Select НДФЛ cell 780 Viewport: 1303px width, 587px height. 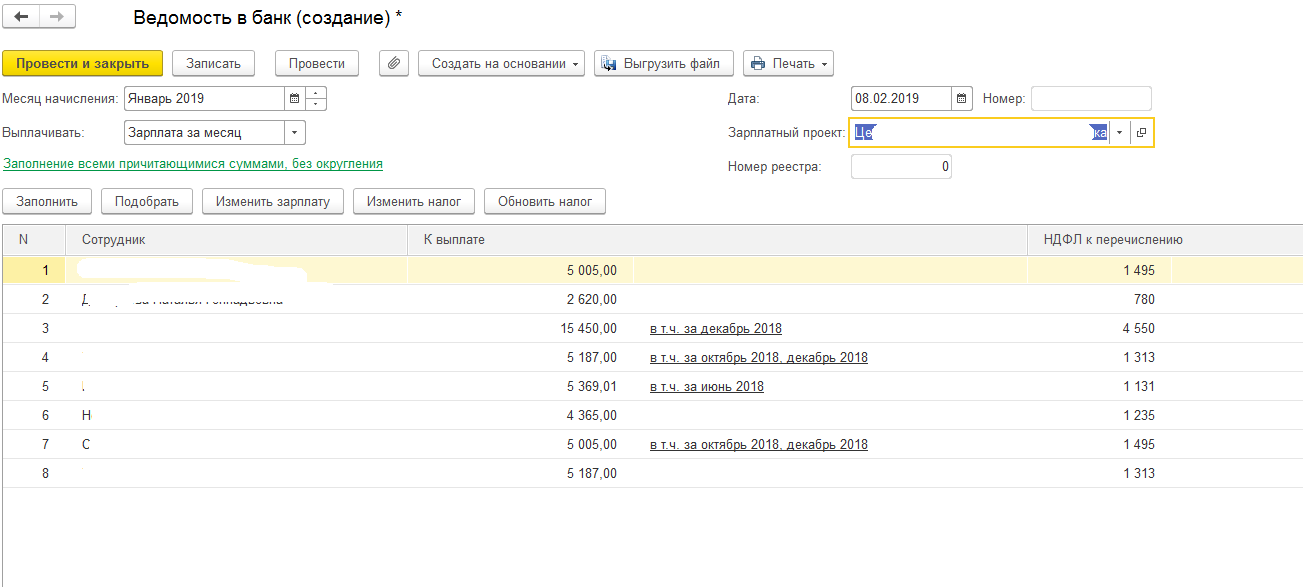click(x=1100, y=299)
